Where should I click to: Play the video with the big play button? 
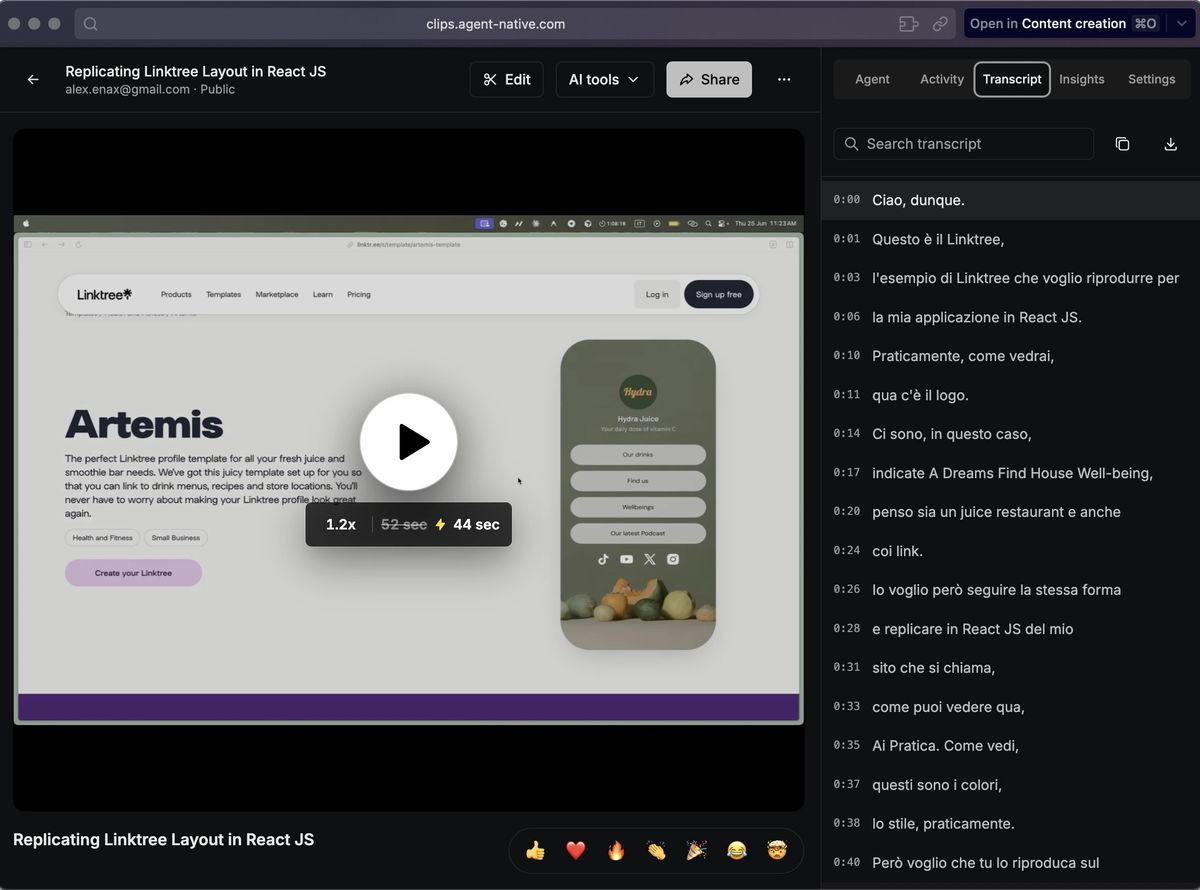409,442
